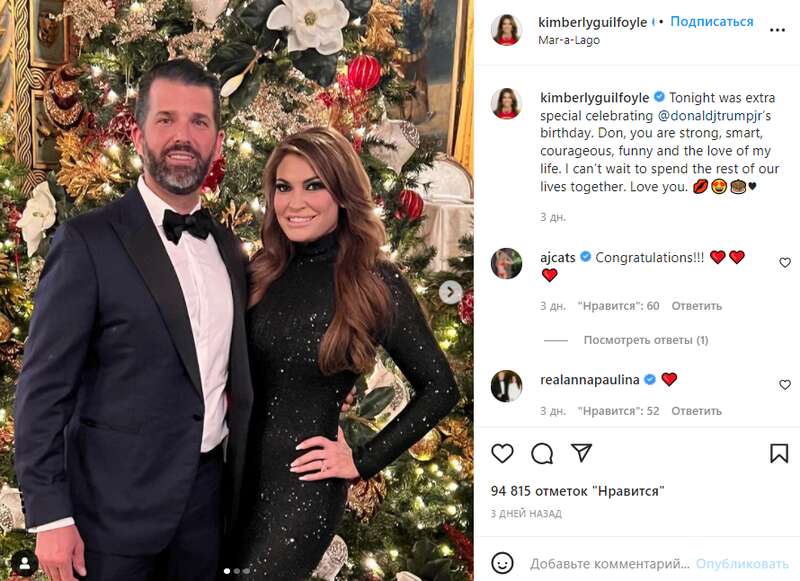The height and width of the screenshot is (581, 800).
Task: Save post with bookmark icon
Action: 779,453
